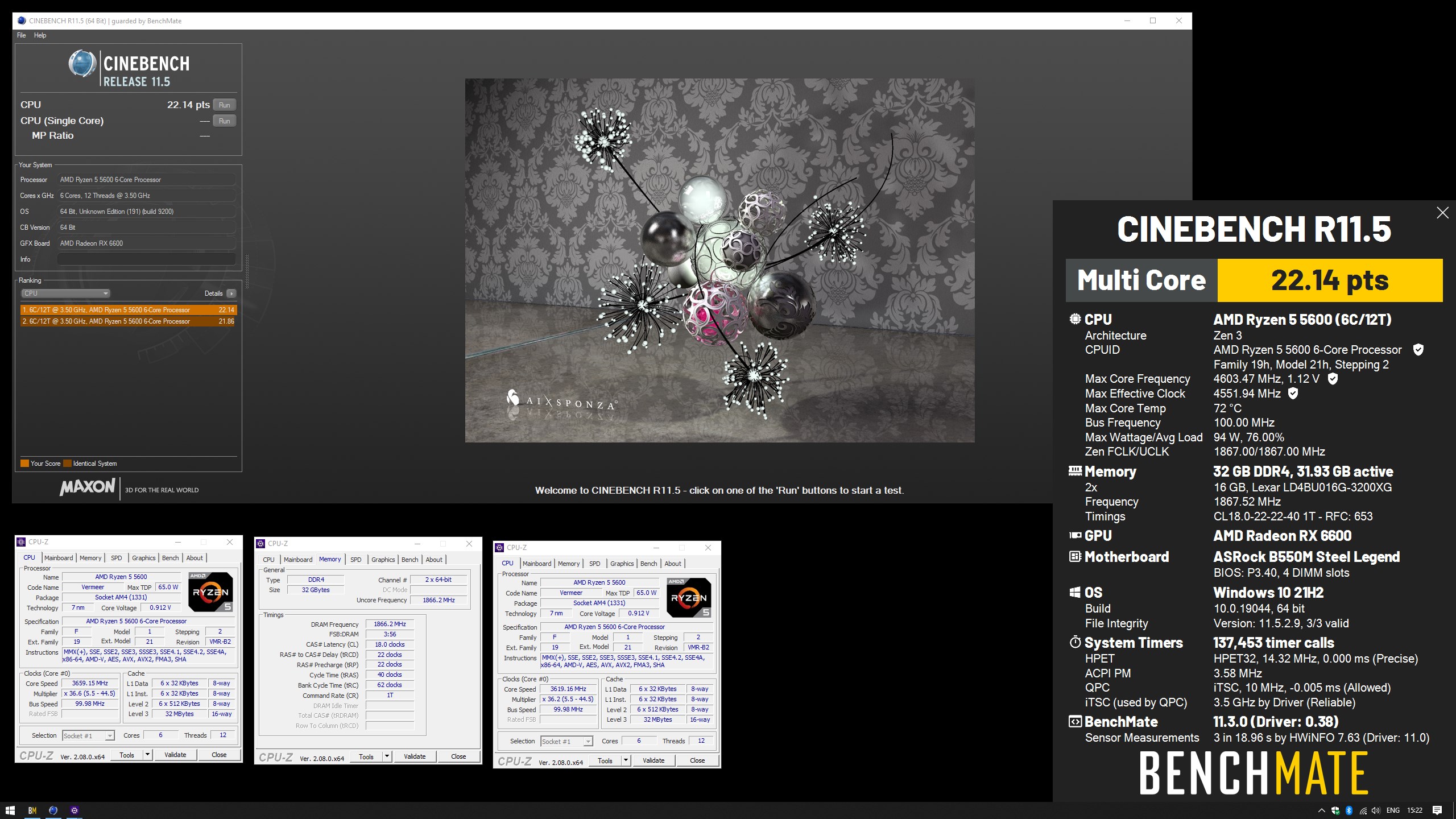Click the MAXON logo in Cinebench

(x=88, y=487)
